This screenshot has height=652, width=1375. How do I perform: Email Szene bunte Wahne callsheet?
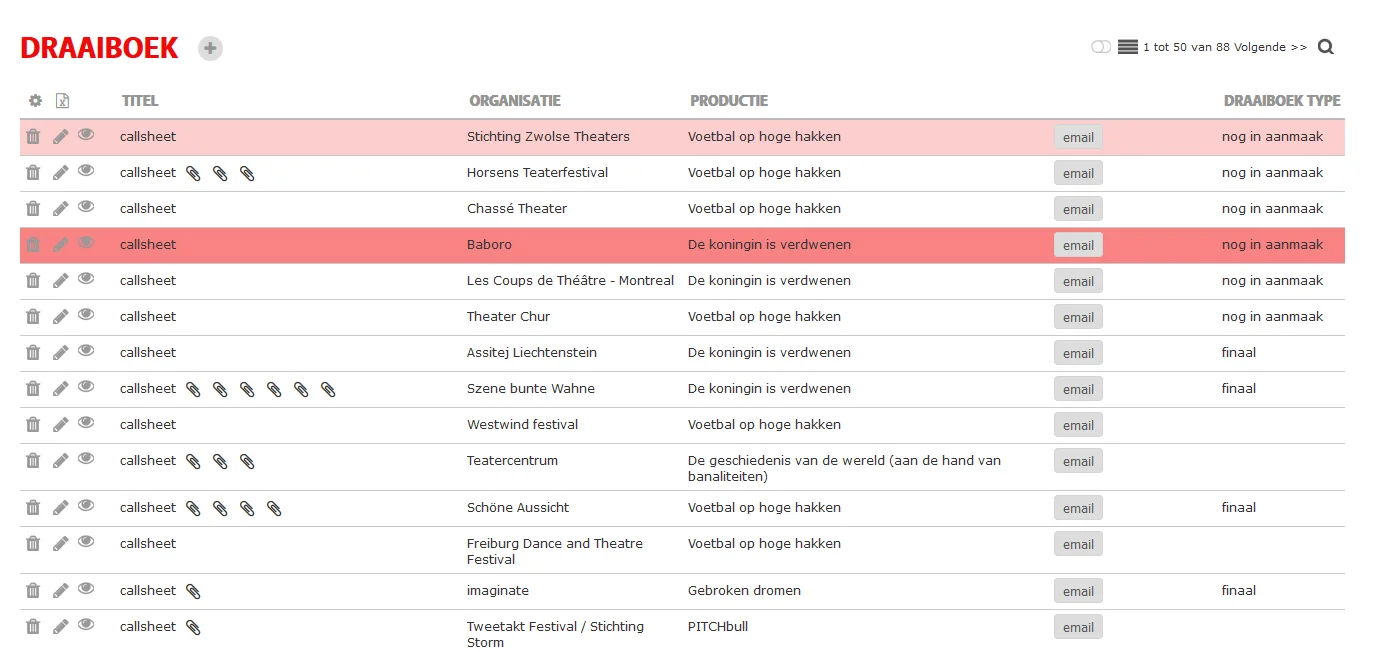pyautogui.click(x=1078, y=389)
